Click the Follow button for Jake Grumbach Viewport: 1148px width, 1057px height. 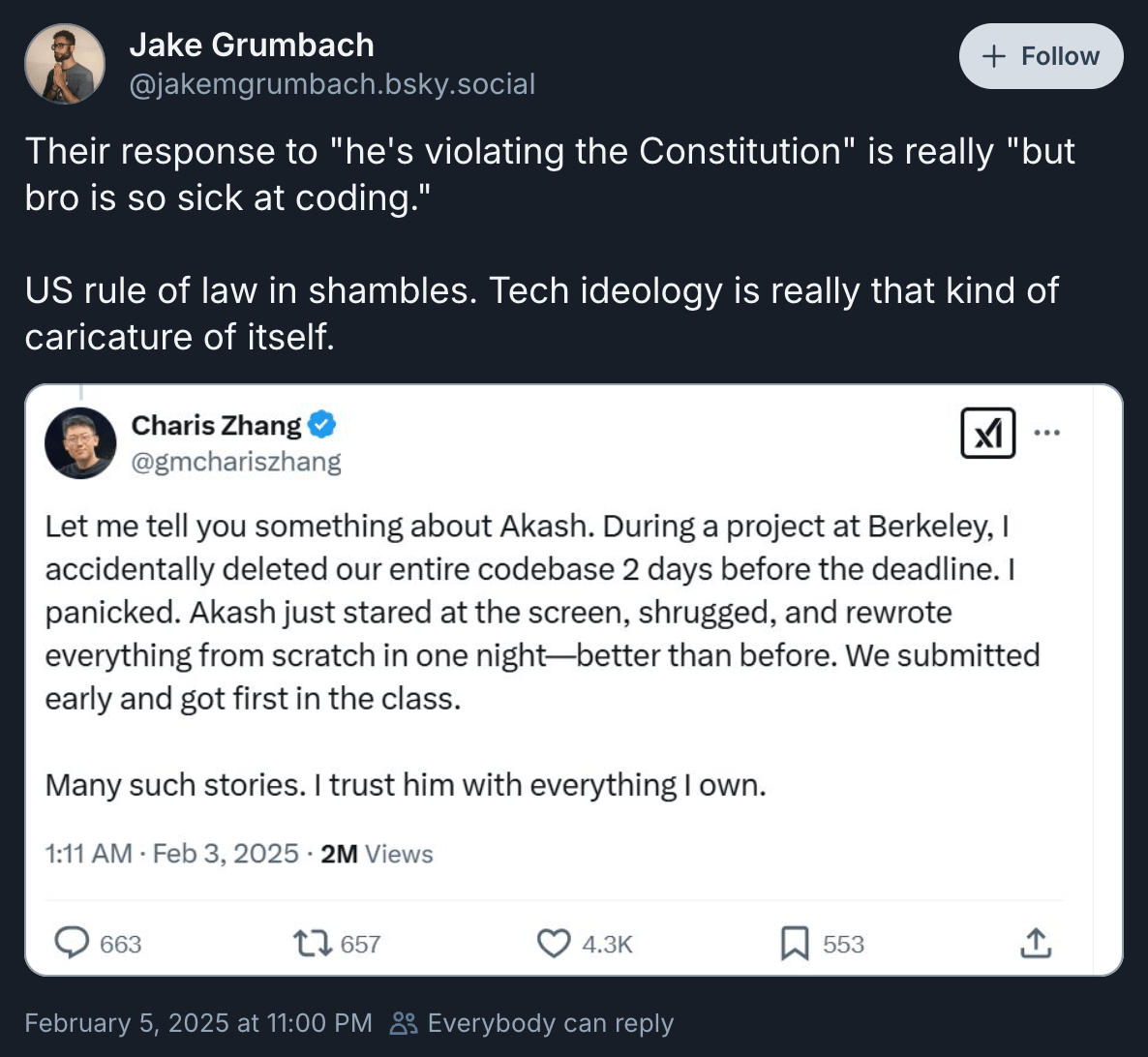click(1041, 56)
